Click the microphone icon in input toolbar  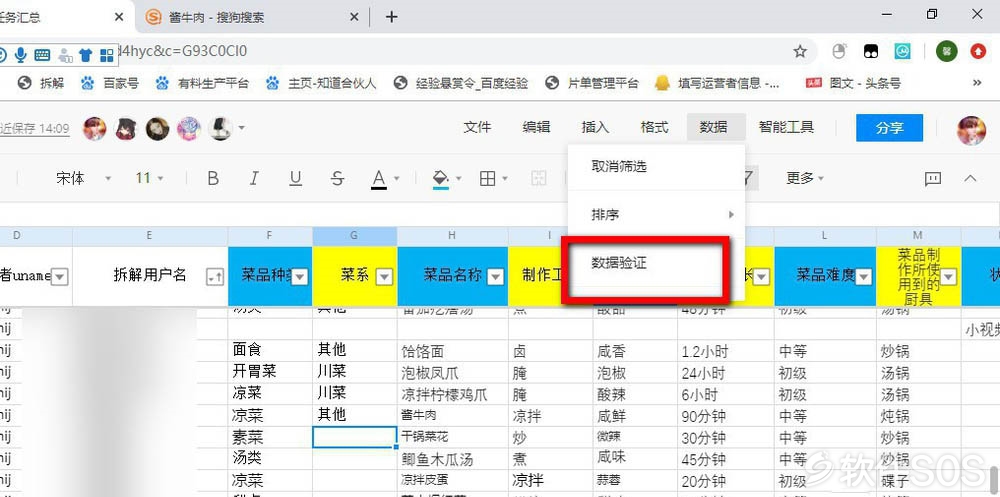20,55
